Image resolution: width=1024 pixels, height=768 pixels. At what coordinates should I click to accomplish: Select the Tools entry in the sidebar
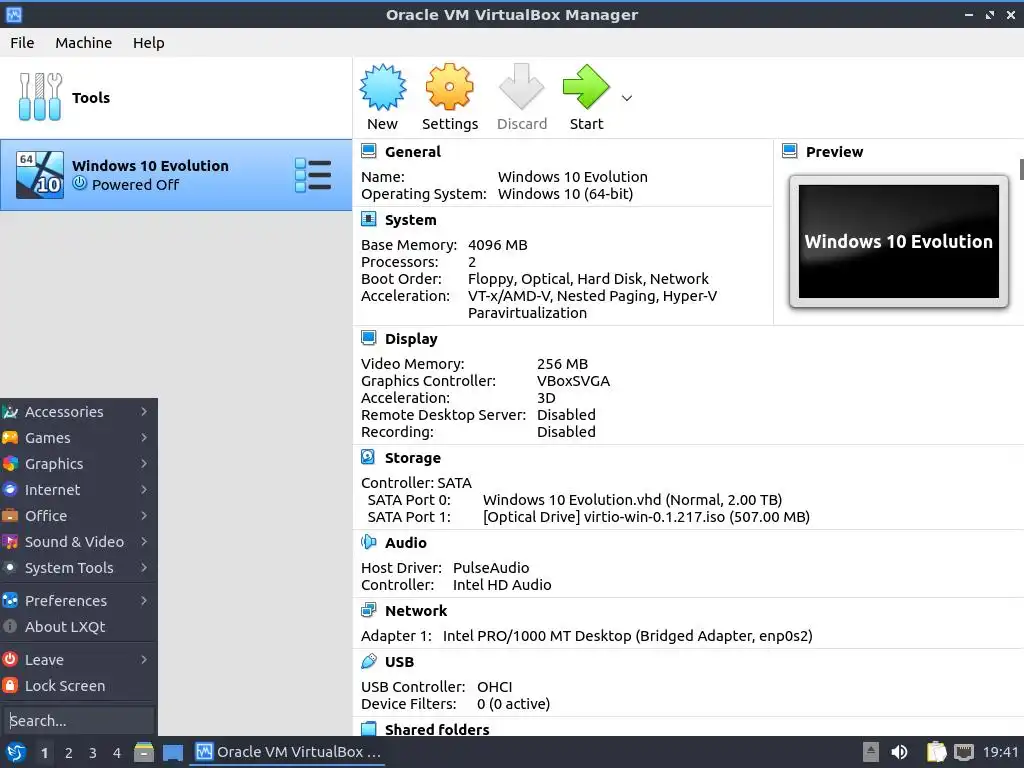click(x=176, y=97)
